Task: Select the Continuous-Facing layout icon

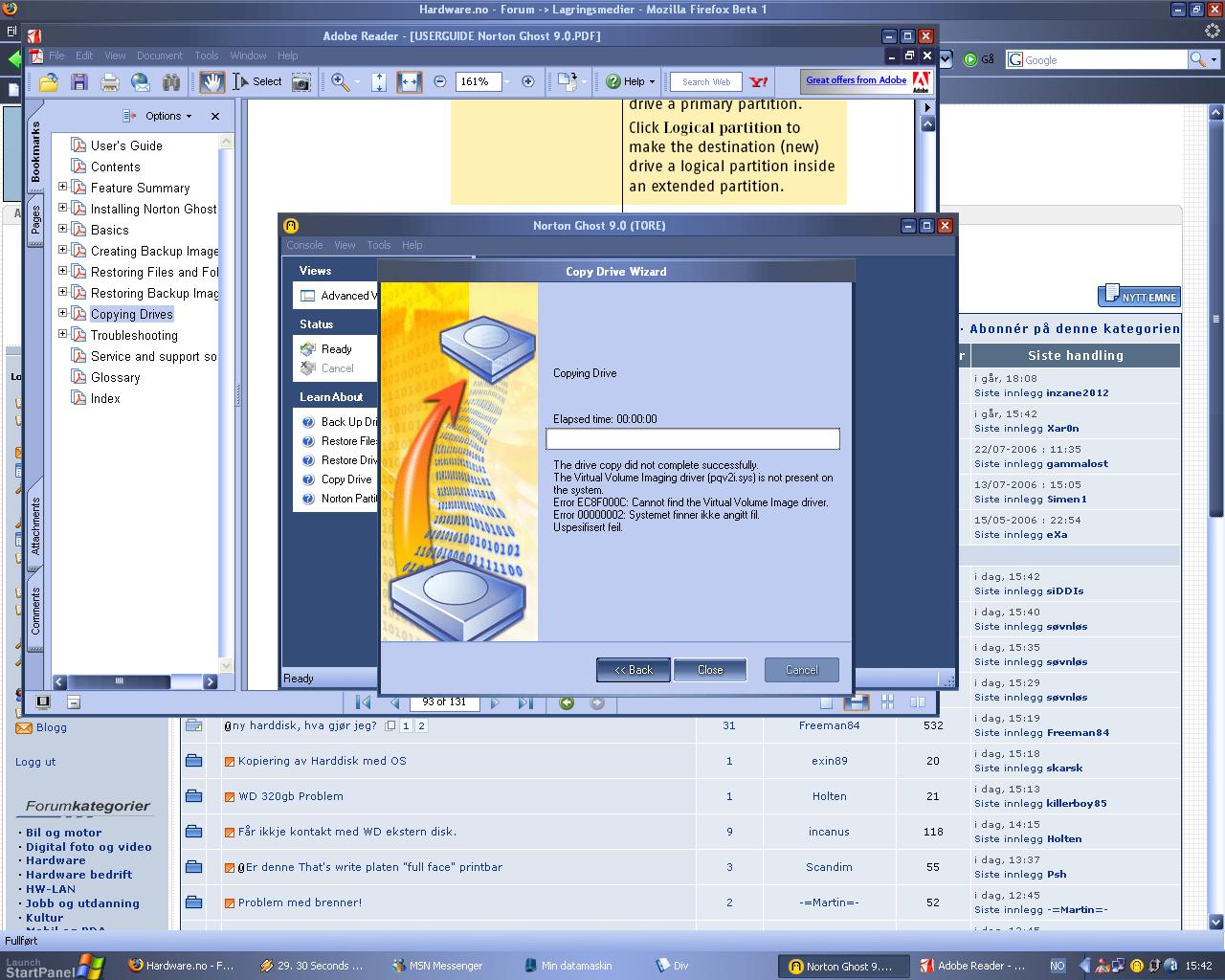Action: [887, 702]
